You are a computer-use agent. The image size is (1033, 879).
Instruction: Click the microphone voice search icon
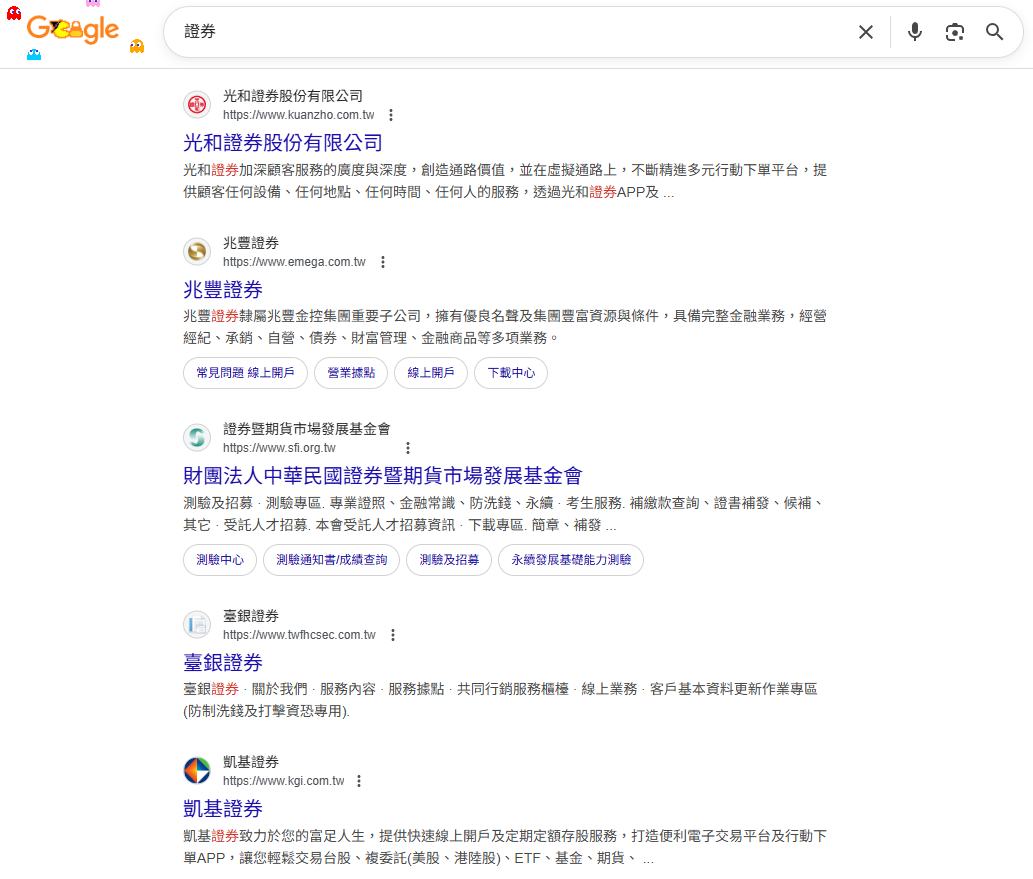tap(914, 31)
